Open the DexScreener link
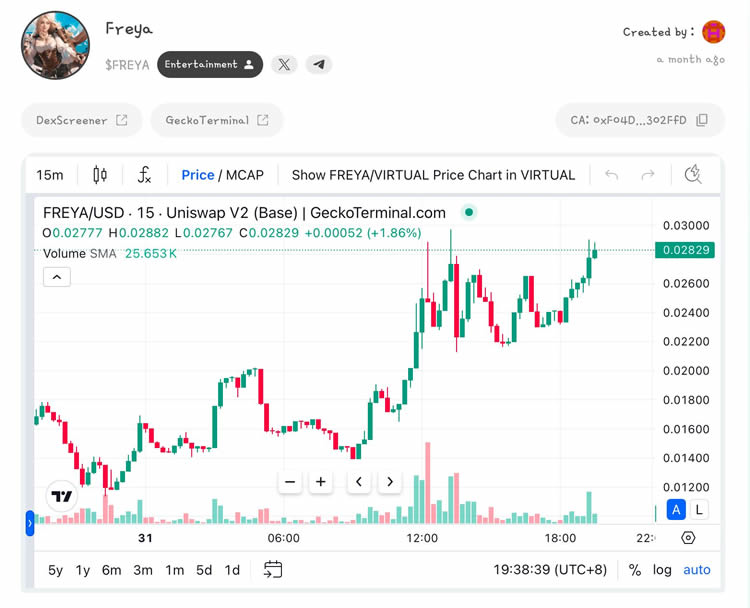 81,120
